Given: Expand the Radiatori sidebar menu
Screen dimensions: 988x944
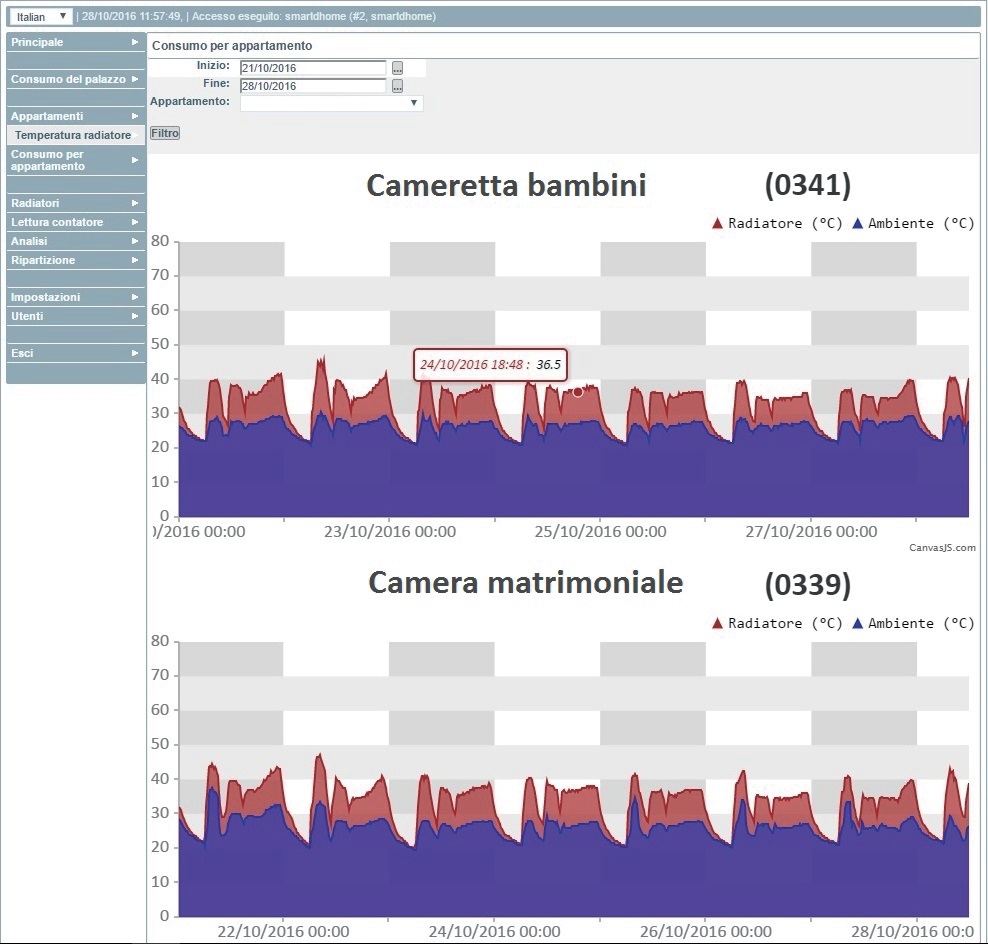Looking at the screenshot, I should (x=75, y=203).
